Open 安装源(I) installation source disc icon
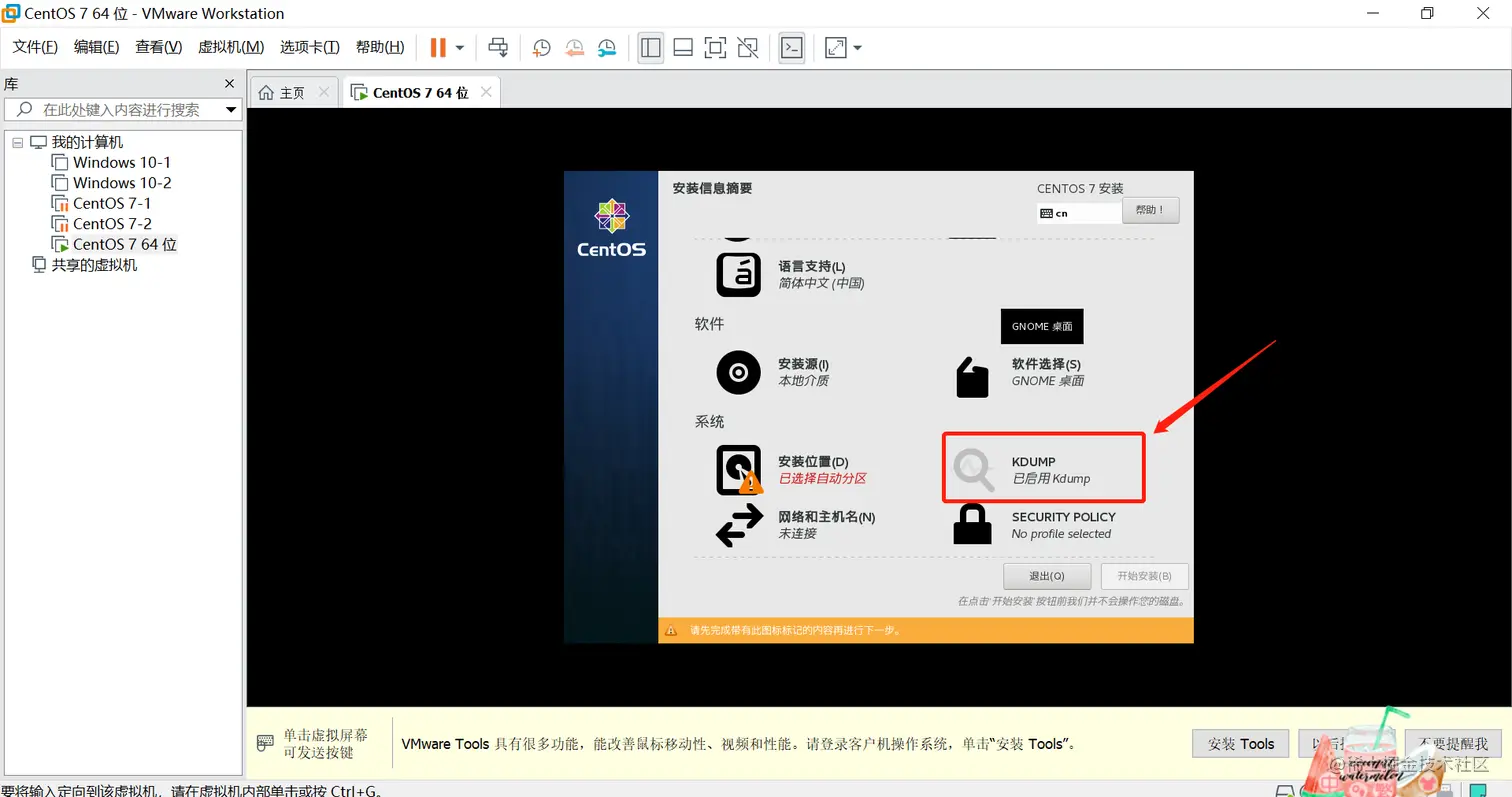The height and width of the screenshot is (797, 1512). [738, 373]
